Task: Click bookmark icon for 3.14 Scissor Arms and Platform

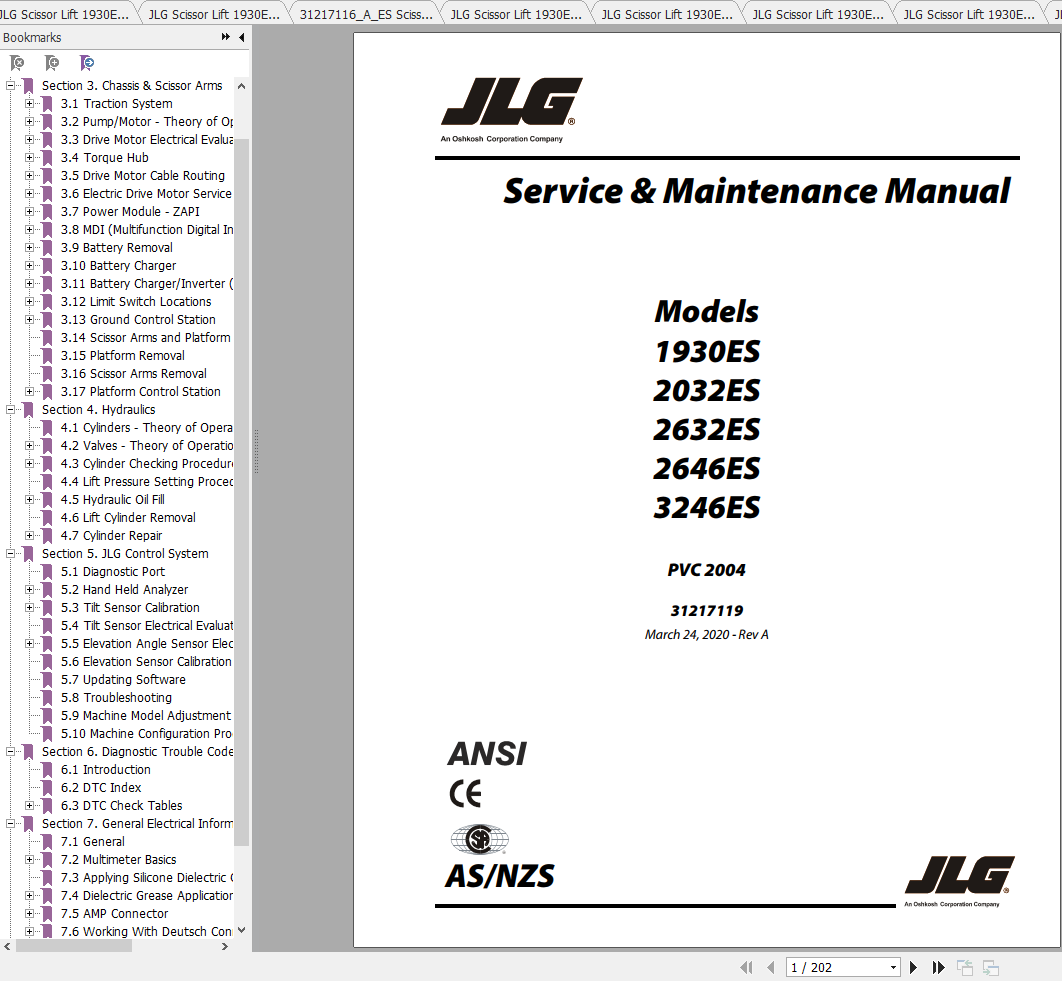Action: (47, 337)
